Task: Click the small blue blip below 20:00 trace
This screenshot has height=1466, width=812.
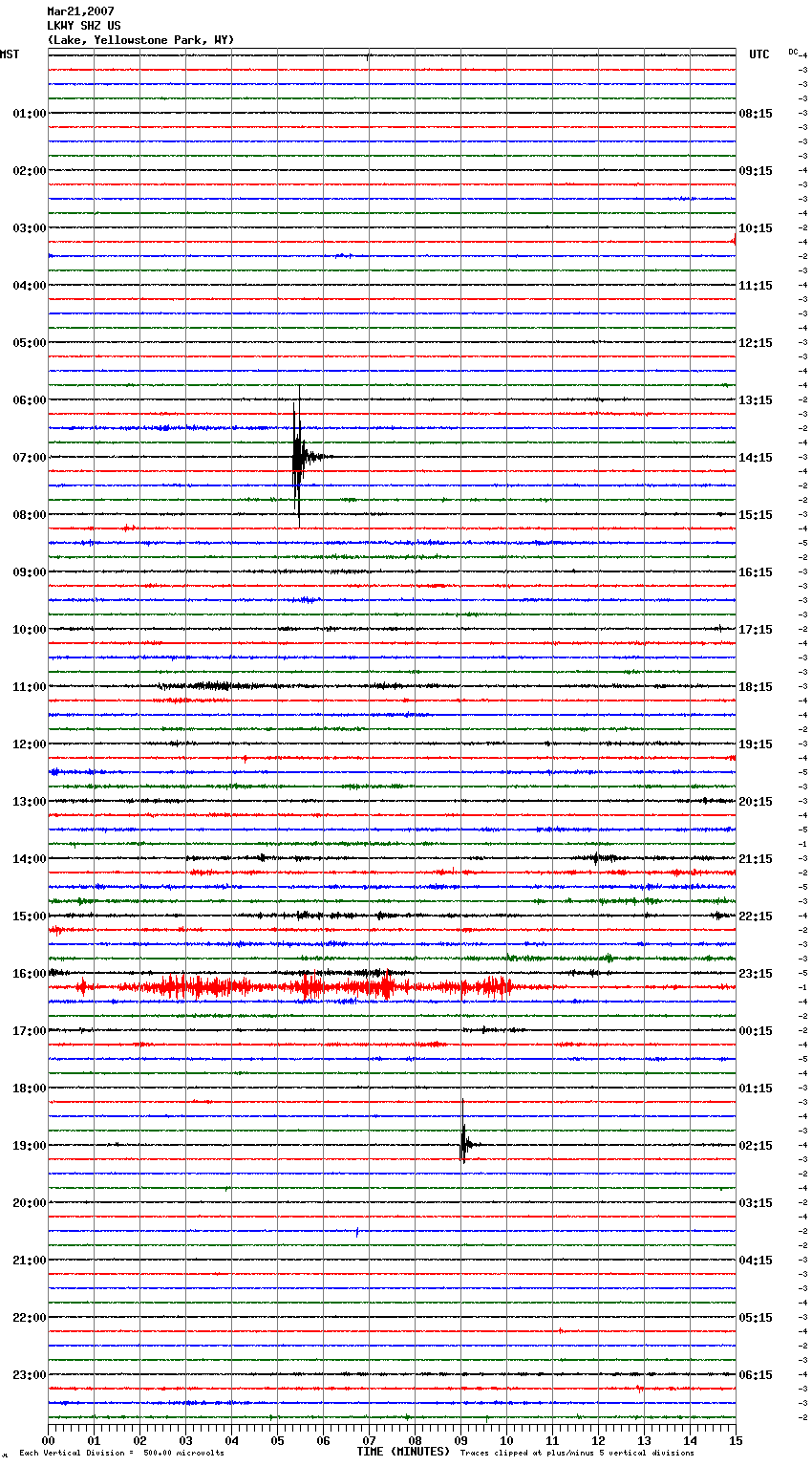Action: [x=357, y=1232]
